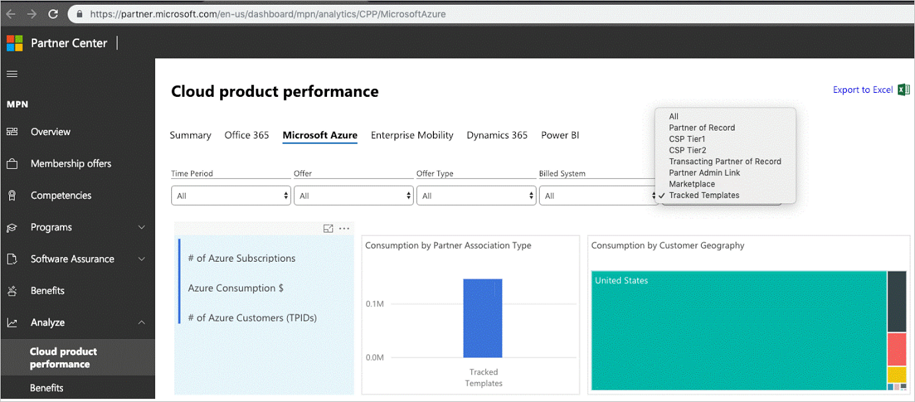The height and width of the screenshot is (402, 915).
Task: Open the tile's more options ellipsis
Action: 344,228
